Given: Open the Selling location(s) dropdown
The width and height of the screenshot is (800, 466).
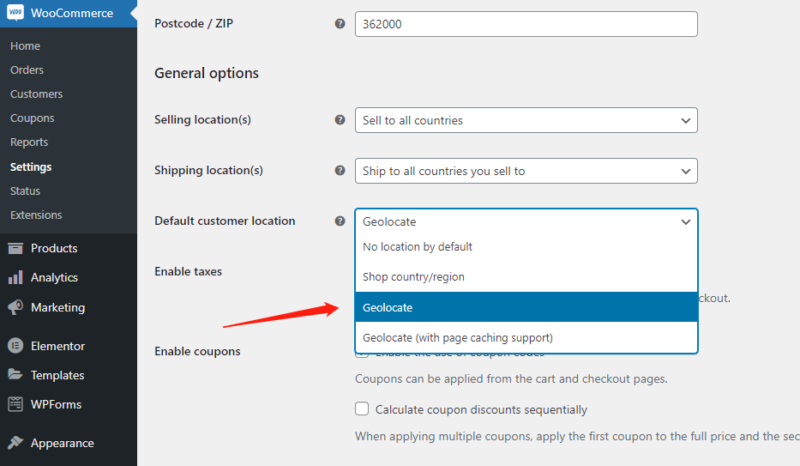Looking at the screenshot, I should (526, 120).
